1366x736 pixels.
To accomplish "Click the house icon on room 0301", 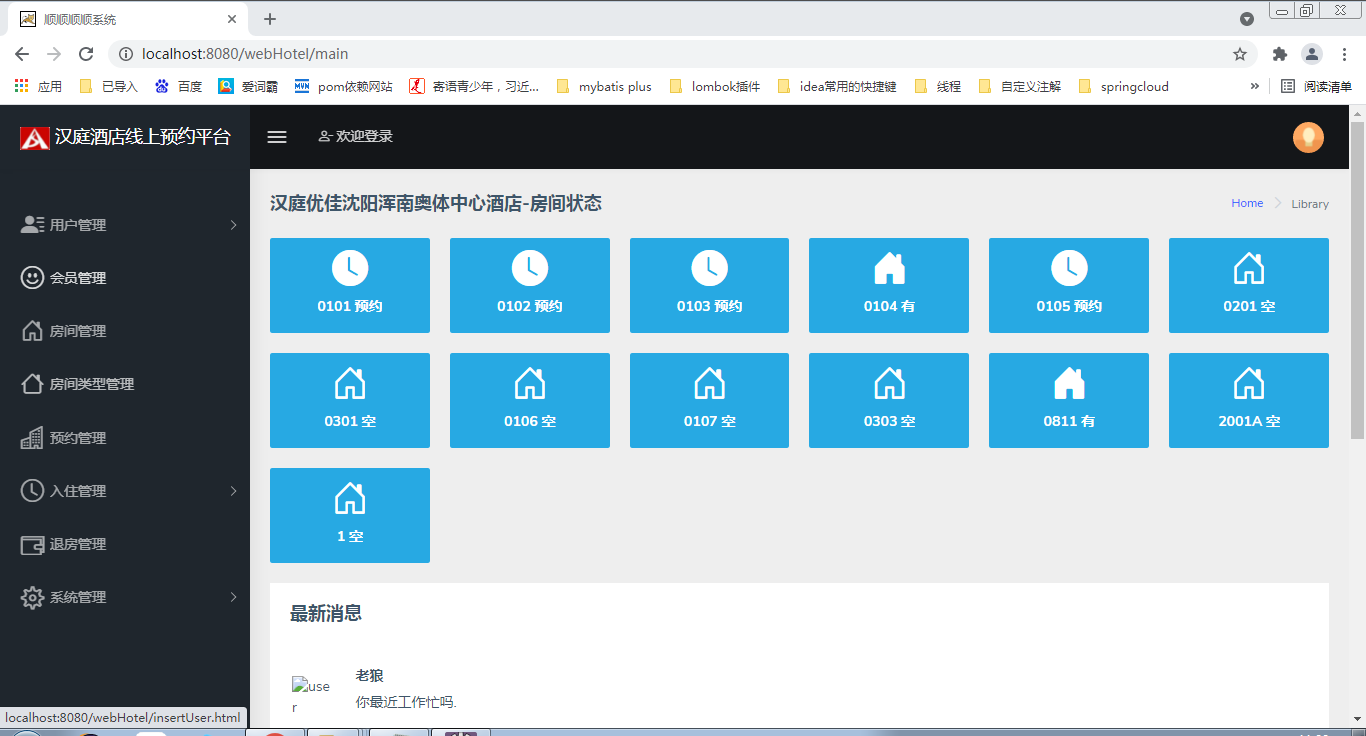I will tap(350, 383).
